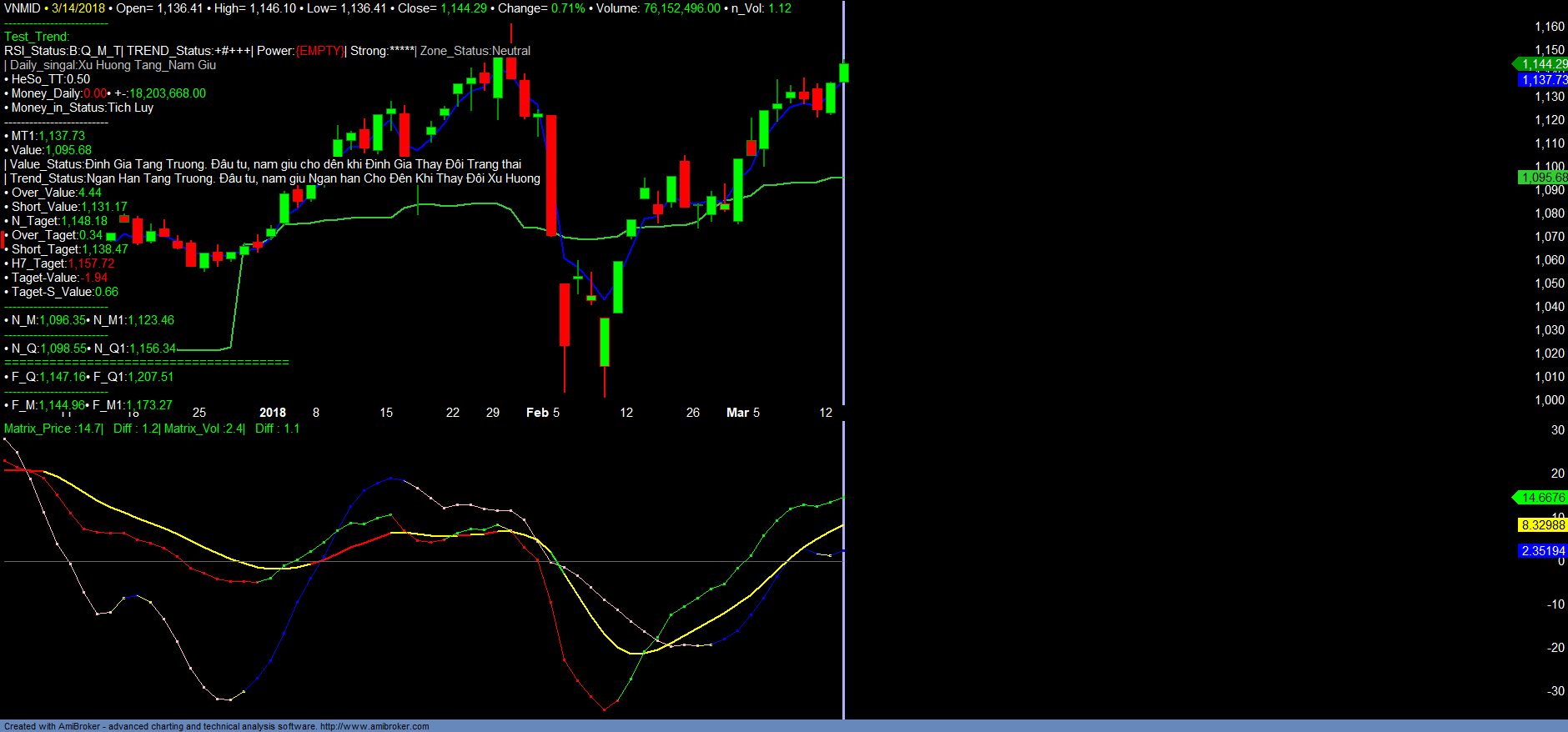The height and width of the screenshot is (732, 1568).
Task: Click the green 14.6676 indicator value tag
Action: point(1542,498)
